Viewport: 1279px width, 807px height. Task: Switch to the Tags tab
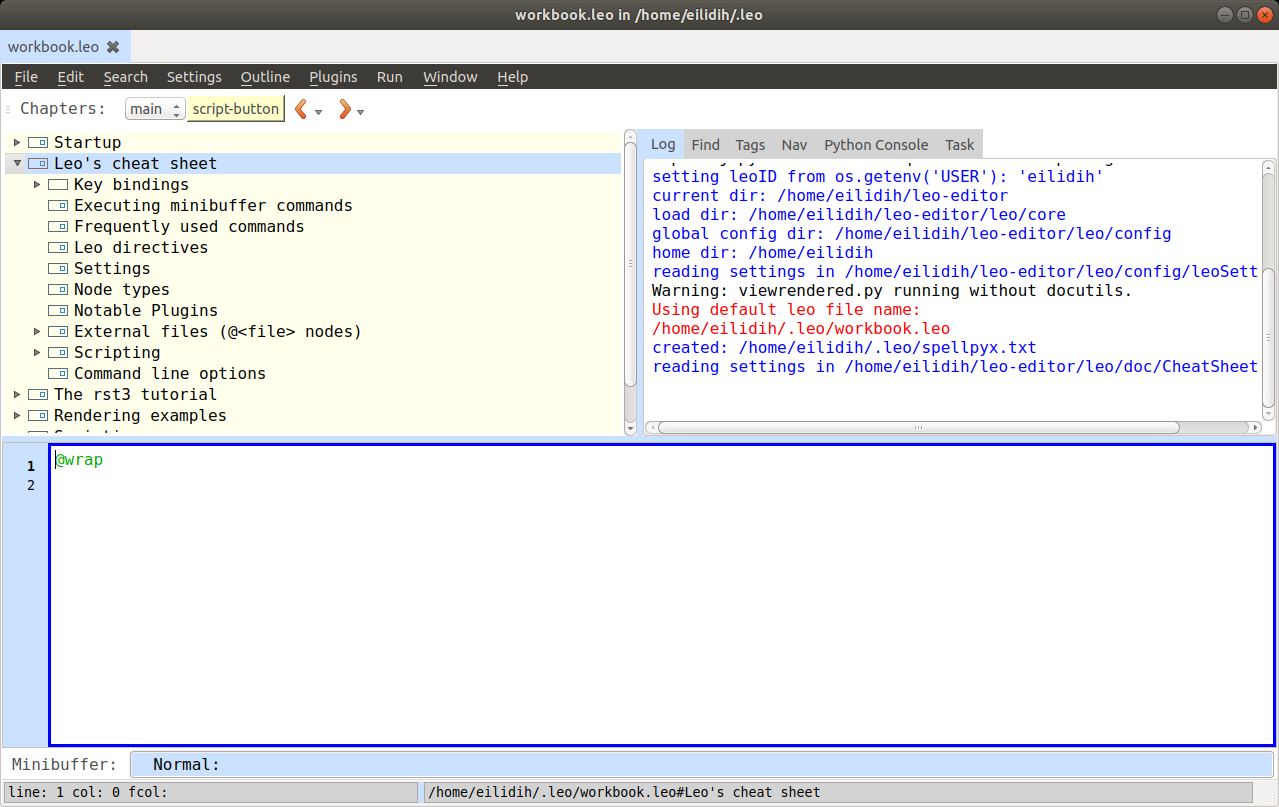click(750, 145)
